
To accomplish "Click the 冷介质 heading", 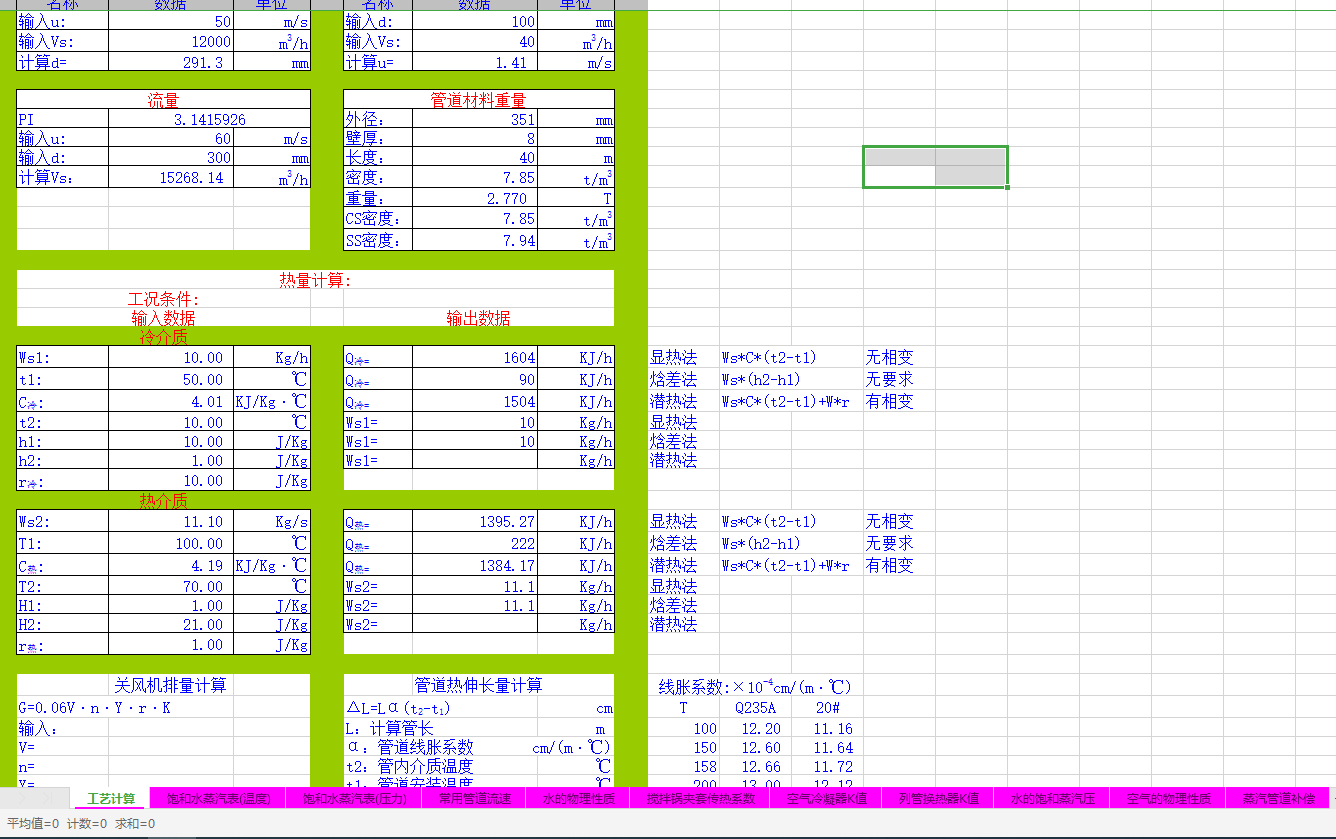I will 163,337.
